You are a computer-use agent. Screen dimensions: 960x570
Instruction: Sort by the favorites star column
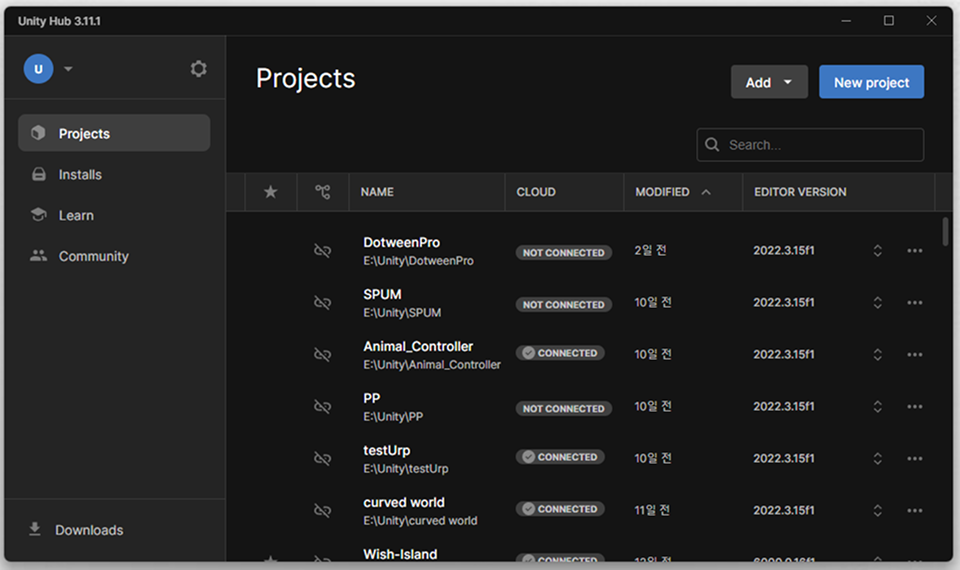271,192
